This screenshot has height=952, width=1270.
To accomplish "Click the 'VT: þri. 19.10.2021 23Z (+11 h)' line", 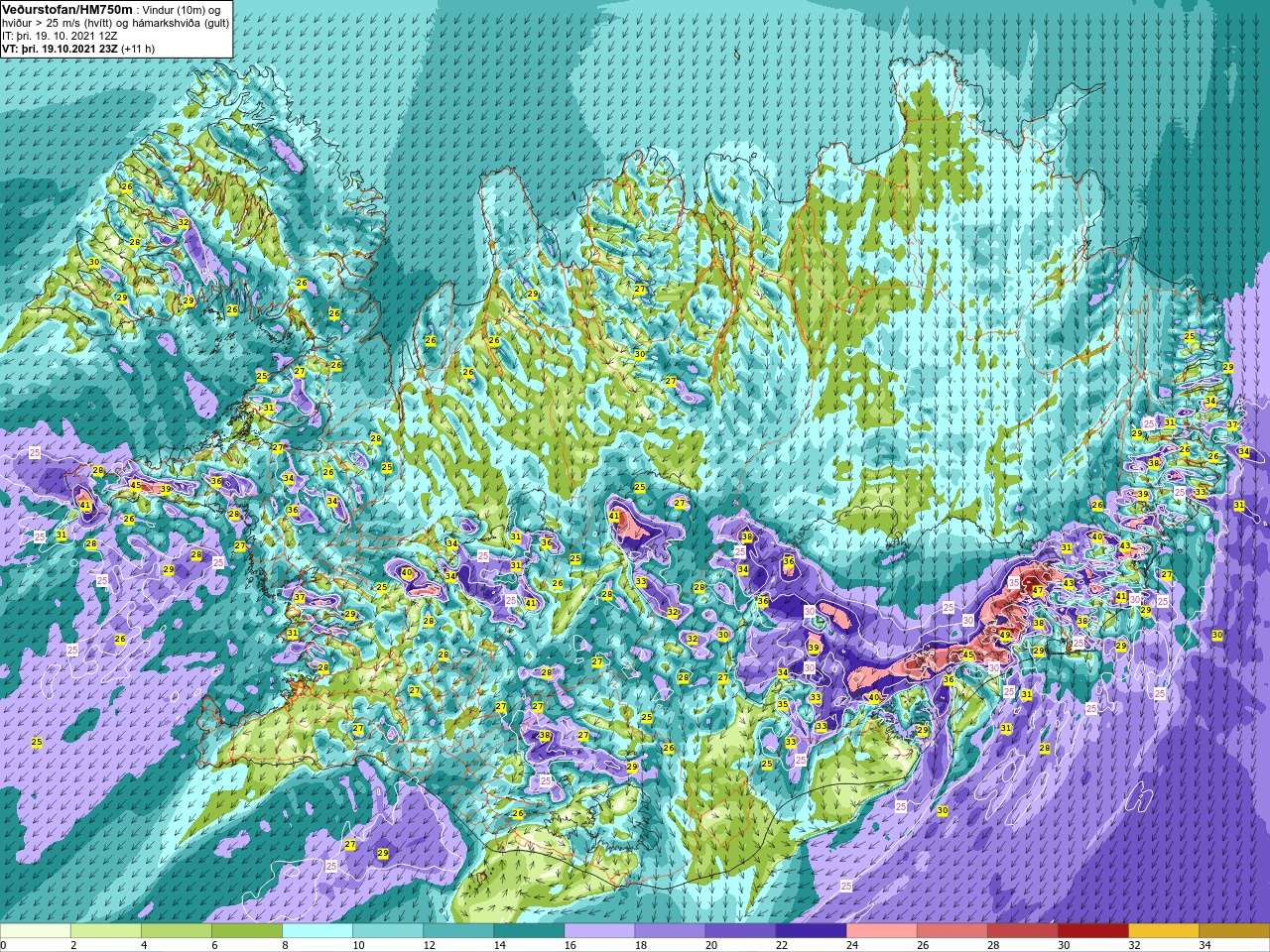I will tap(78, 48).
